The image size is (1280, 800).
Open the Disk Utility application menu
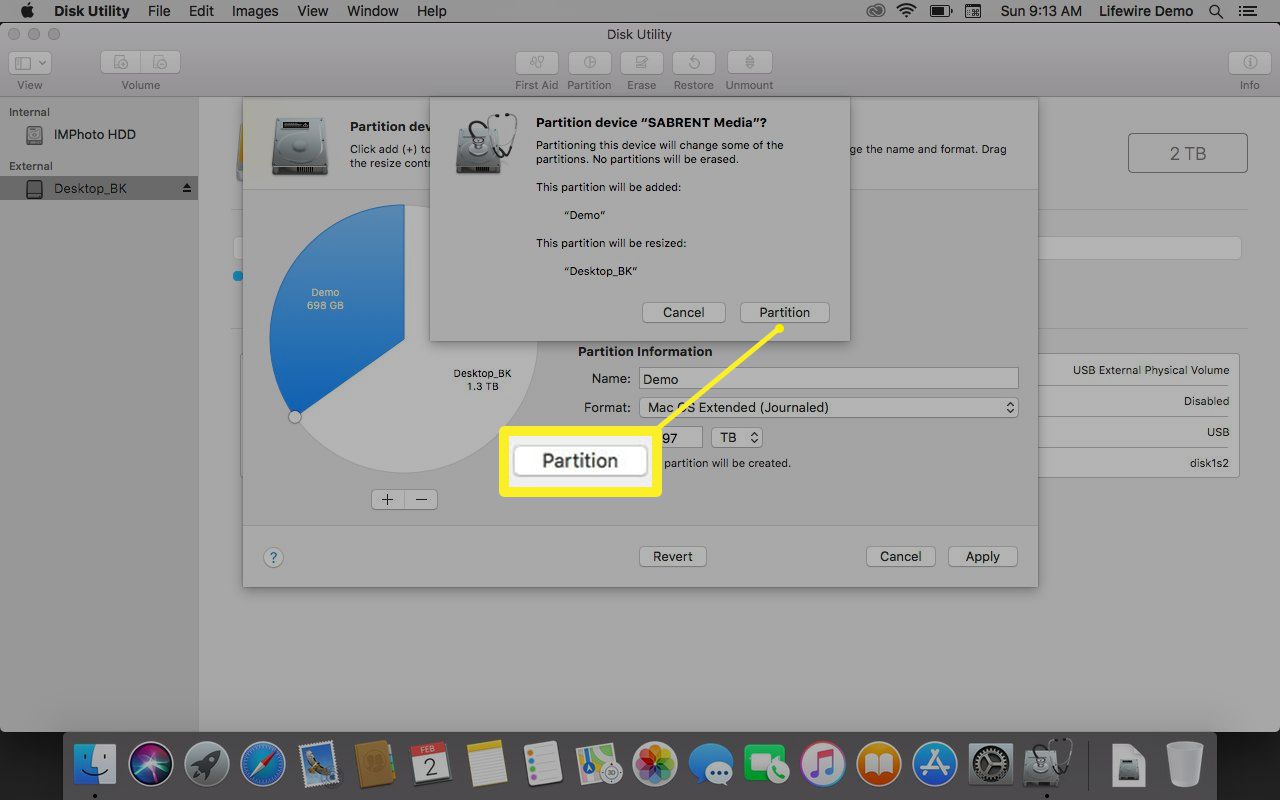(x=91, y=11)
